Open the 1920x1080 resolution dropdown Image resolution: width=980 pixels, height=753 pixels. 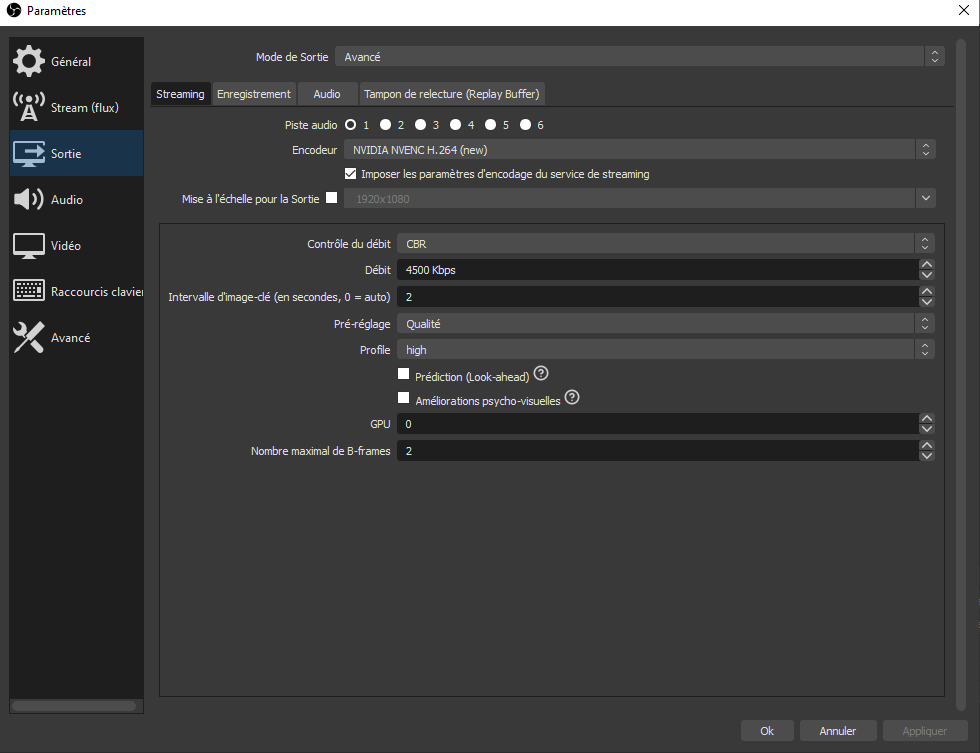pos(639,199)
